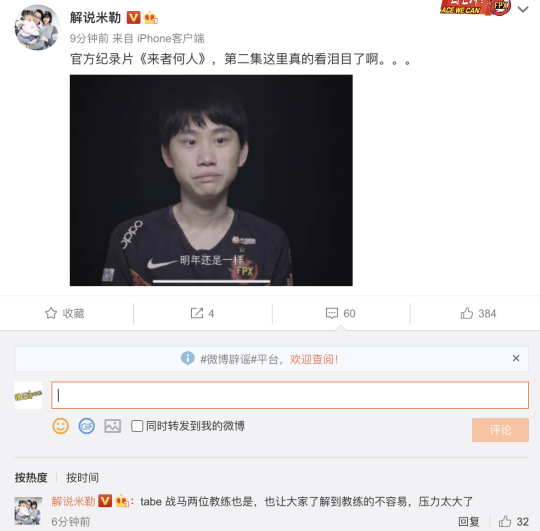The image size is (540, 531).
Task: Click the blue info icon in banner
Action: [x=188, y=358]
